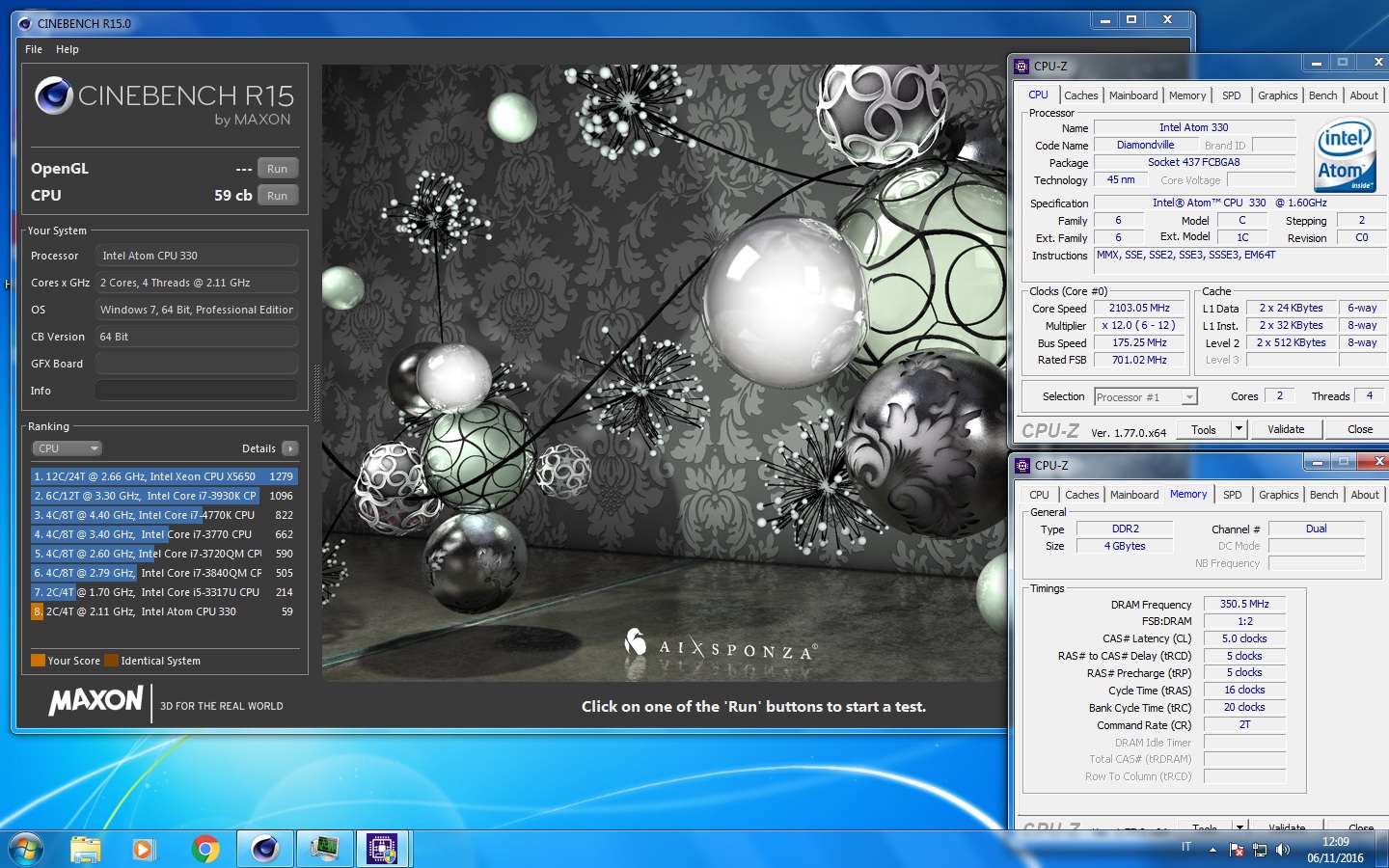Click the taskbar clock showing 12:09
The image size is (1389, 868).
1335,850
